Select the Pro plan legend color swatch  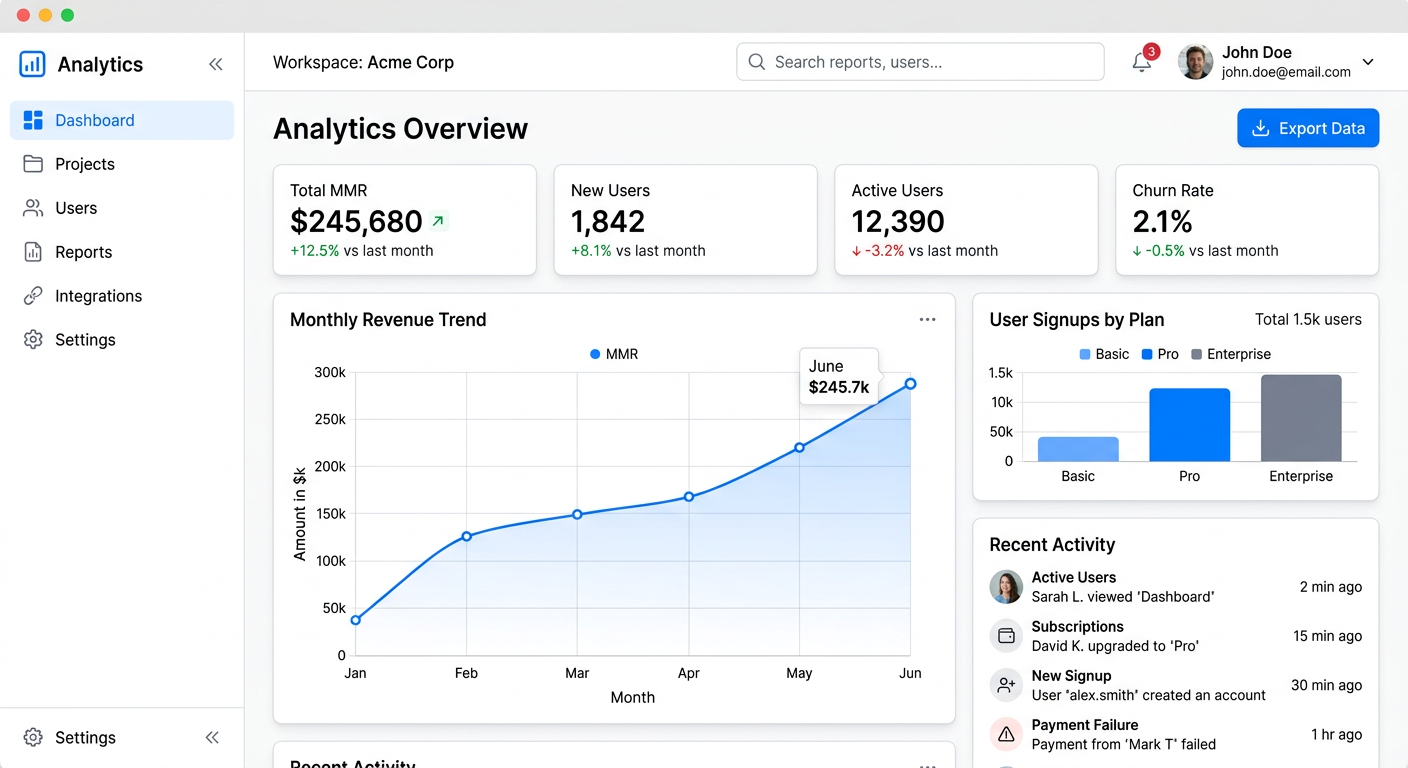tap(1146, 353)
